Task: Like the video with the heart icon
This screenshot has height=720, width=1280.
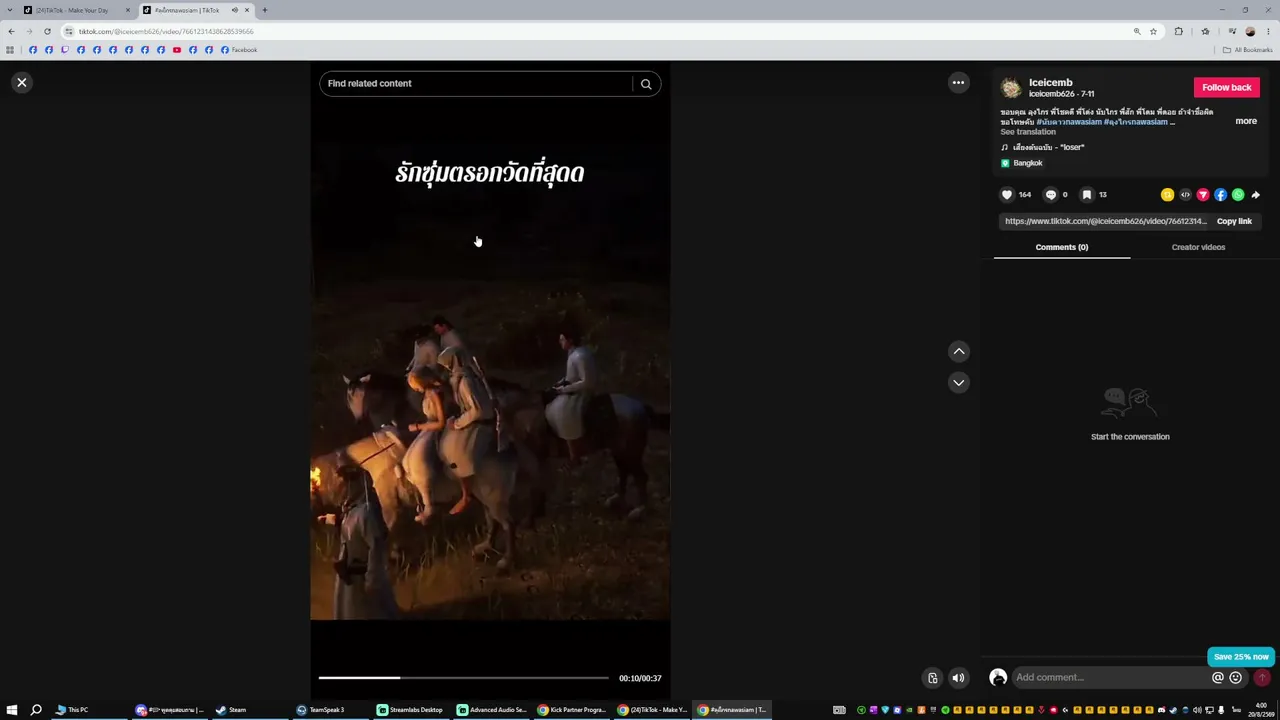Action: pyautogui.click(x=1007, y=195)
